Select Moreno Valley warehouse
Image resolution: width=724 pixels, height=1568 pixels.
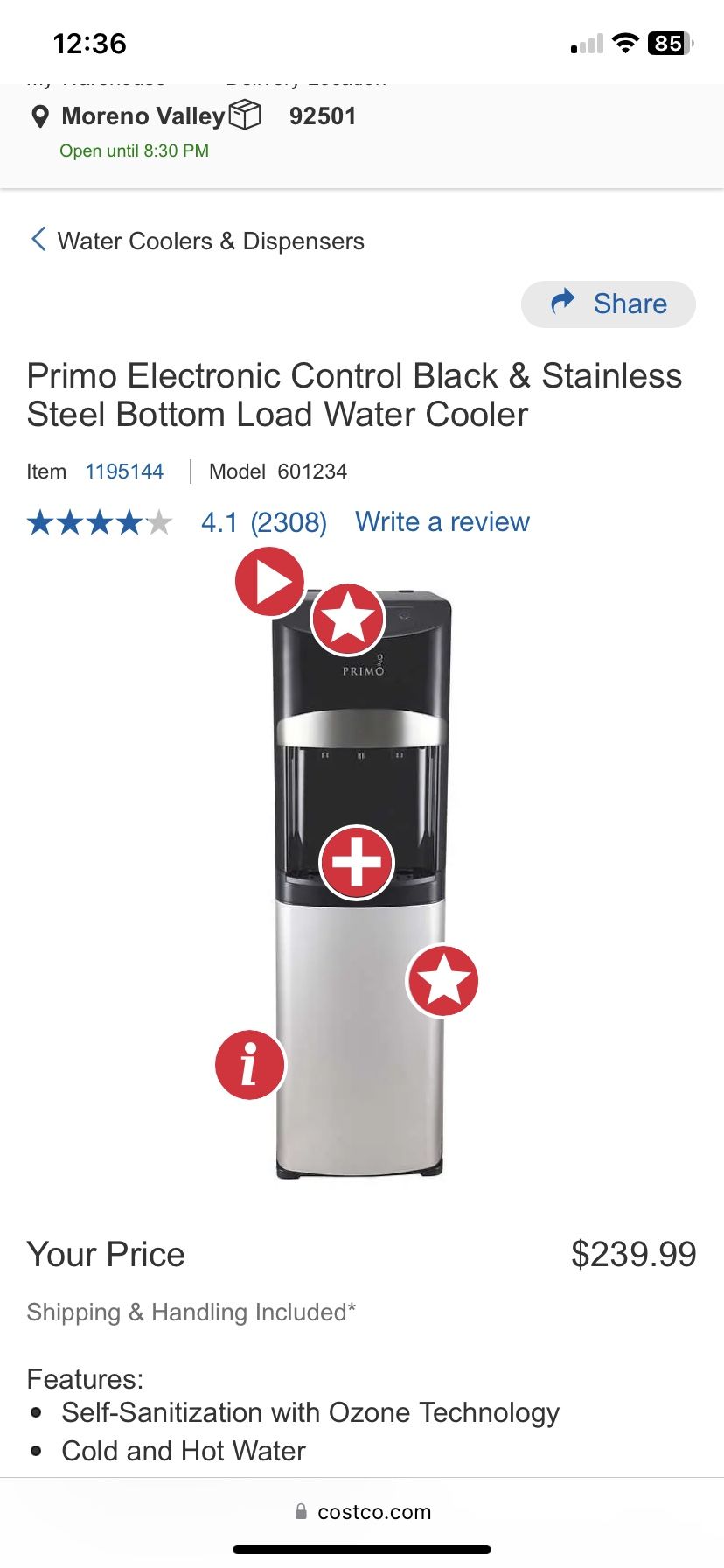[x=143, y=116]
